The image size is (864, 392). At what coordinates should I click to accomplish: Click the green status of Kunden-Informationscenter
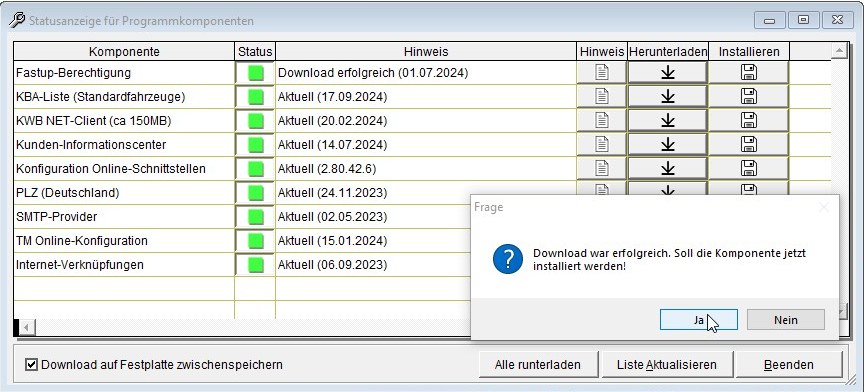tap(255, 144)
